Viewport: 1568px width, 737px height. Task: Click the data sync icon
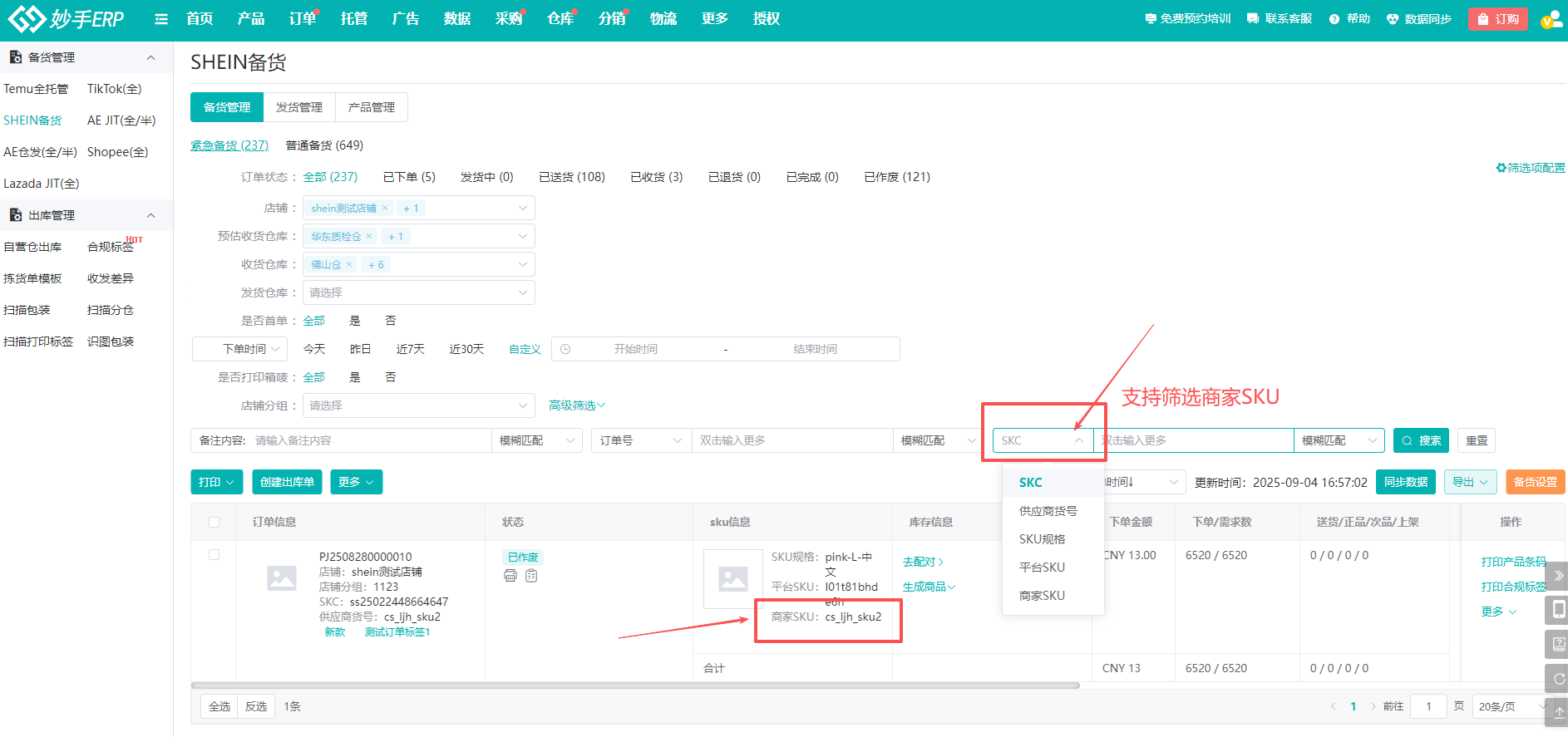pos(1393,19)
